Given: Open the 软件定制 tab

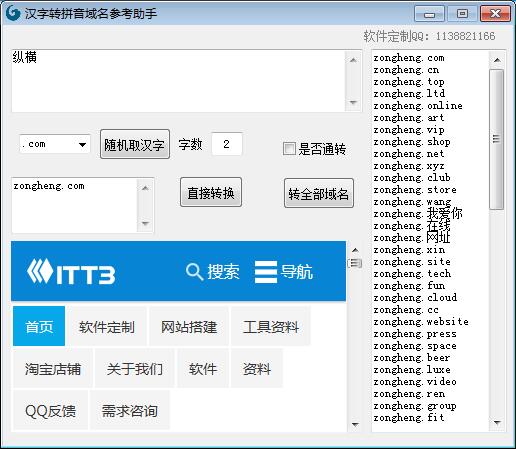Looking at the screenshot, I should pyautogui.click(x=107, y=326).
